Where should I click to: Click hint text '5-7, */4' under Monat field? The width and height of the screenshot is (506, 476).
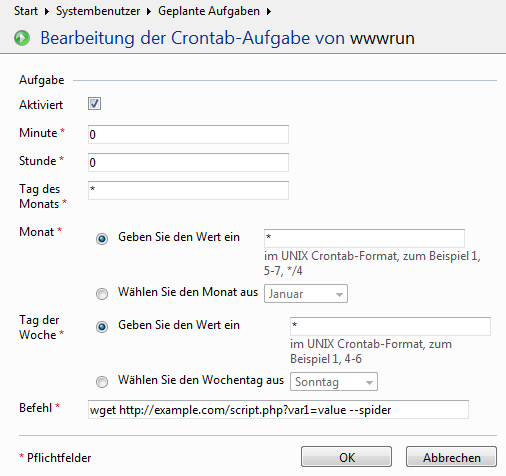tap(283, 271)
